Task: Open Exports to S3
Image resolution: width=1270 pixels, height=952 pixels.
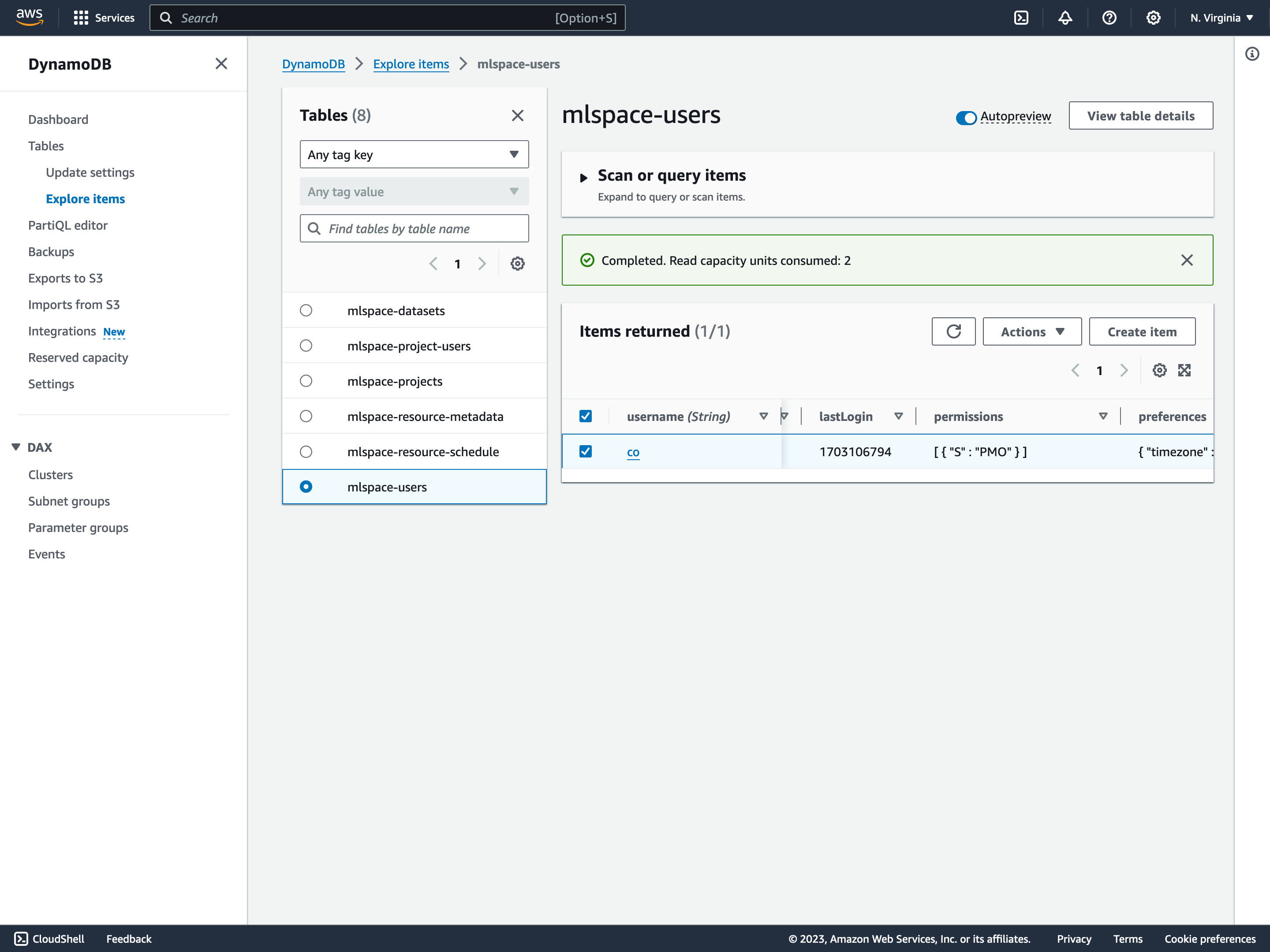Action: (65, 278)
